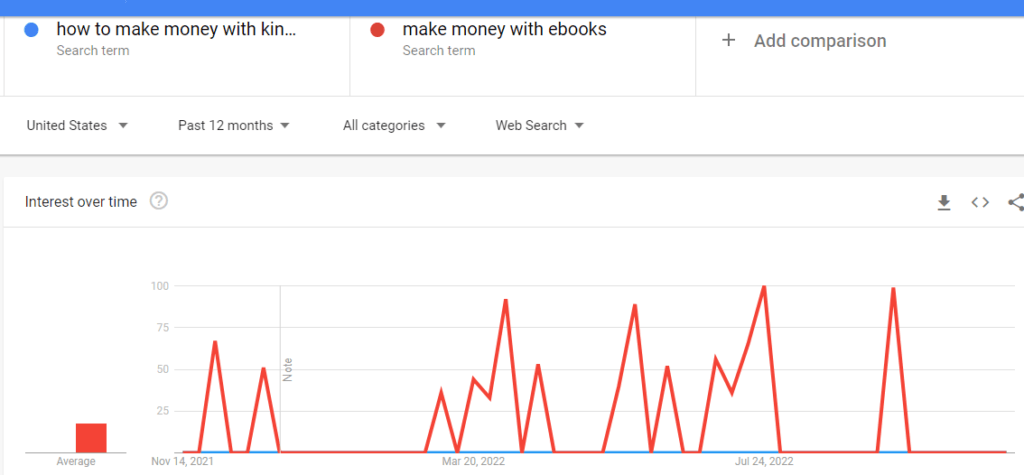Click the Add comparison button

(x=804, y=41)
